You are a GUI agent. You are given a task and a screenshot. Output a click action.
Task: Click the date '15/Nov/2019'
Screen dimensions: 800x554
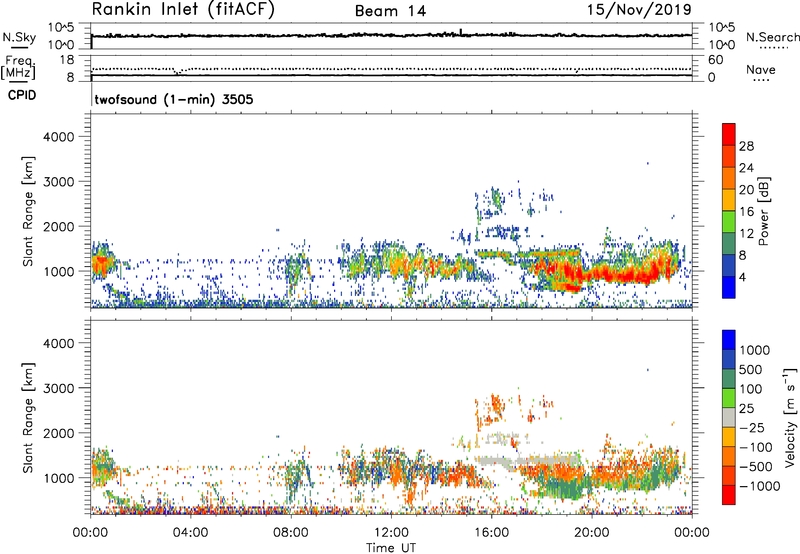[x=639, y=10]
